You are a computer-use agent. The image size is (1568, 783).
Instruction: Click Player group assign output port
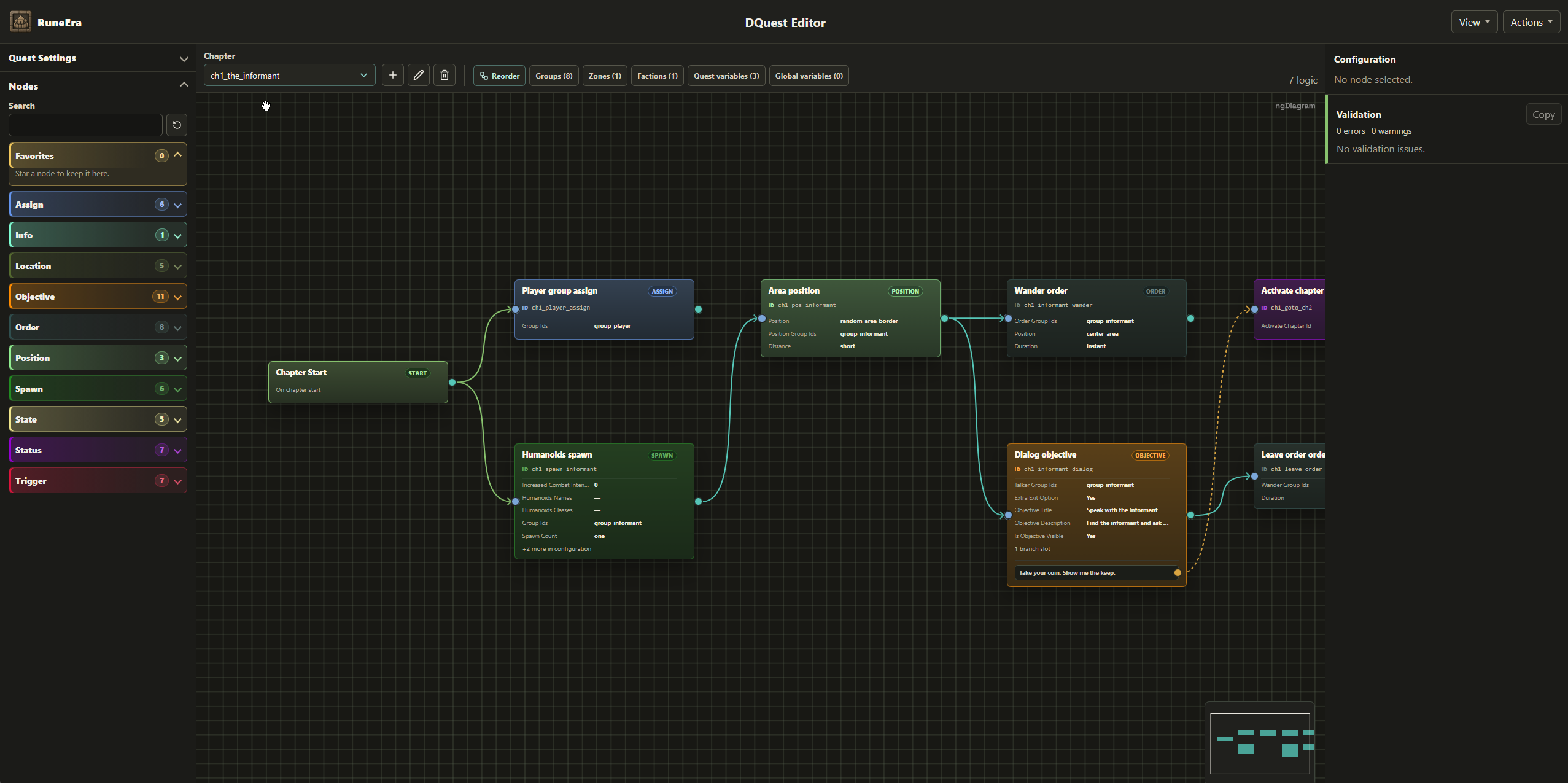pyautogui.click(x=699, y=310)
